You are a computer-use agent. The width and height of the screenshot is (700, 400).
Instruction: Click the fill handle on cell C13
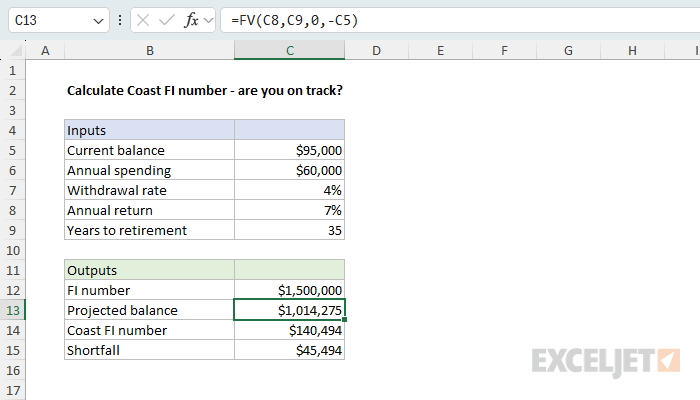(345, 320)
